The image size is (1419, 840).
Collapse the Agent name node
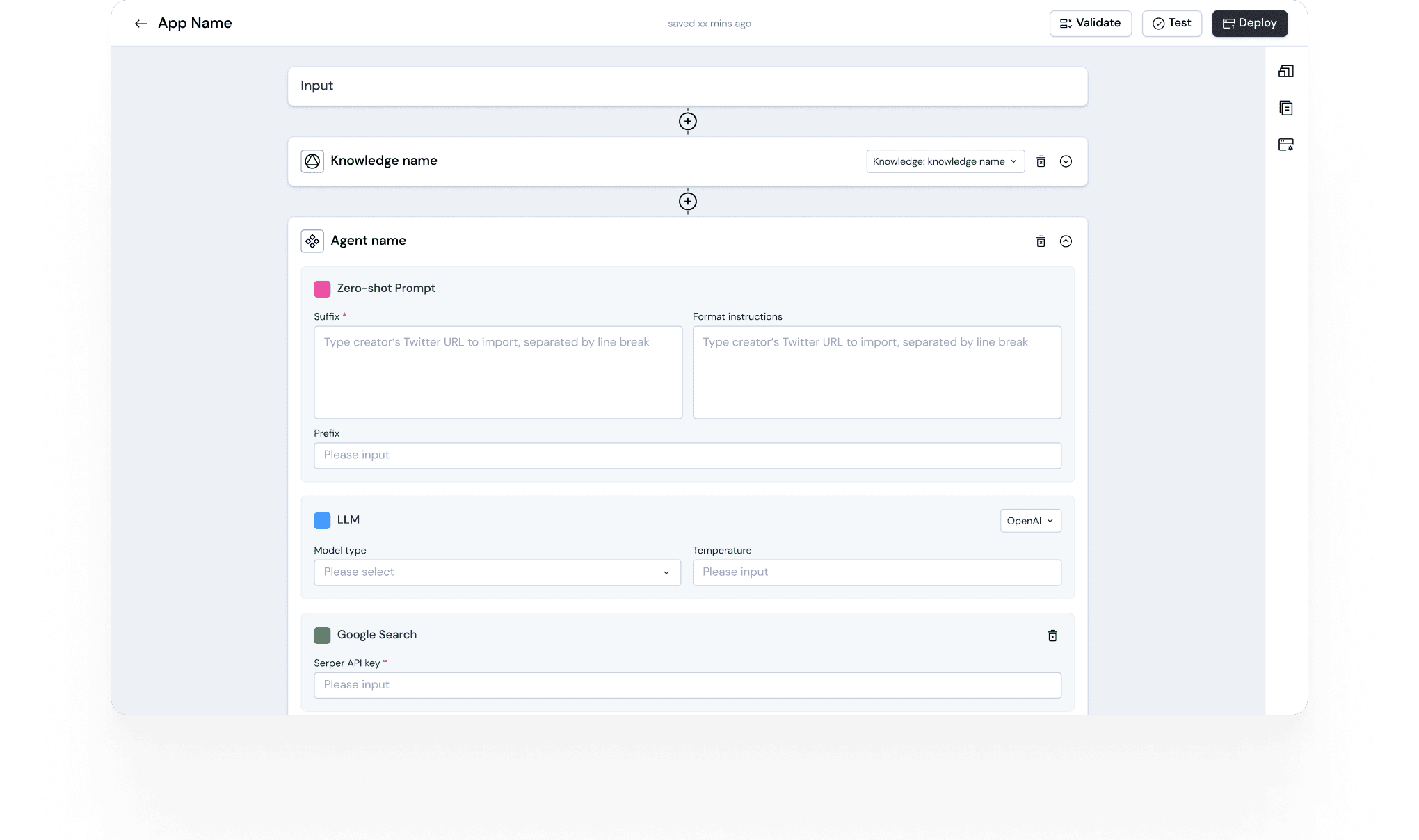tap(1066, 241)
